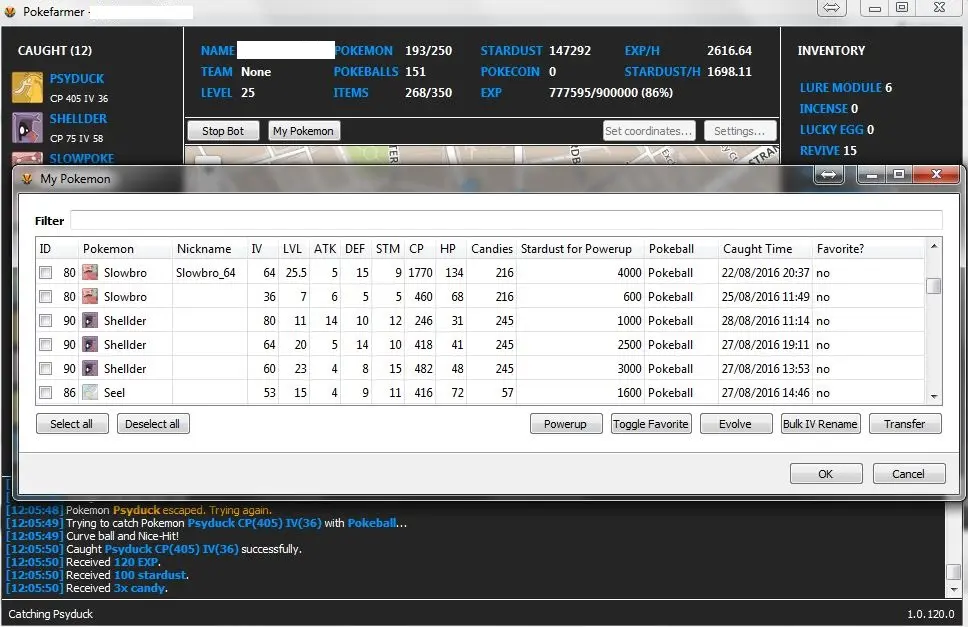Sort by Nickname column header
This screenshot has height=627, width=968.
(210, 249)
